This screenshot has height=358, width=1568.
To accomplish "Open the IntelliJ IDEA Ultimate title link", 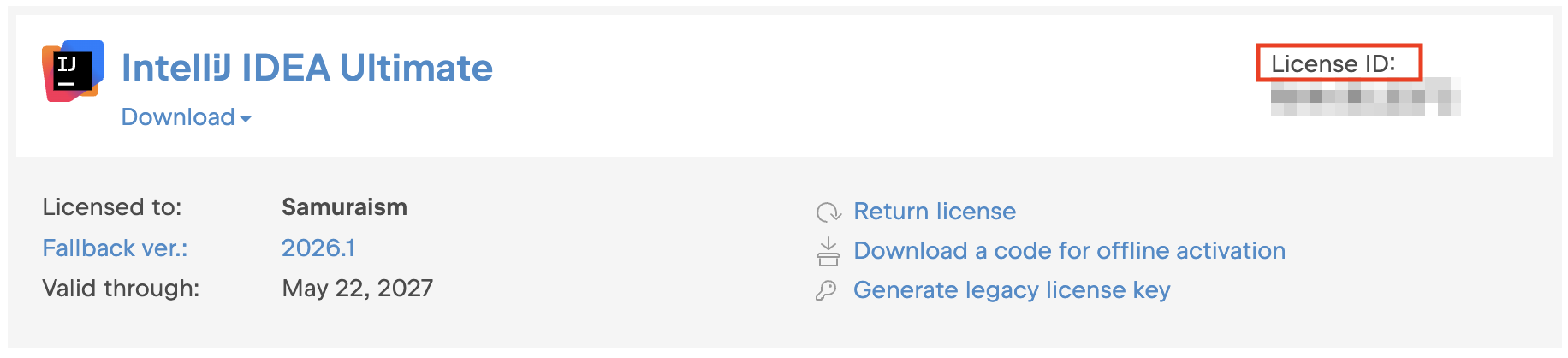I will [x=307, y=68].
